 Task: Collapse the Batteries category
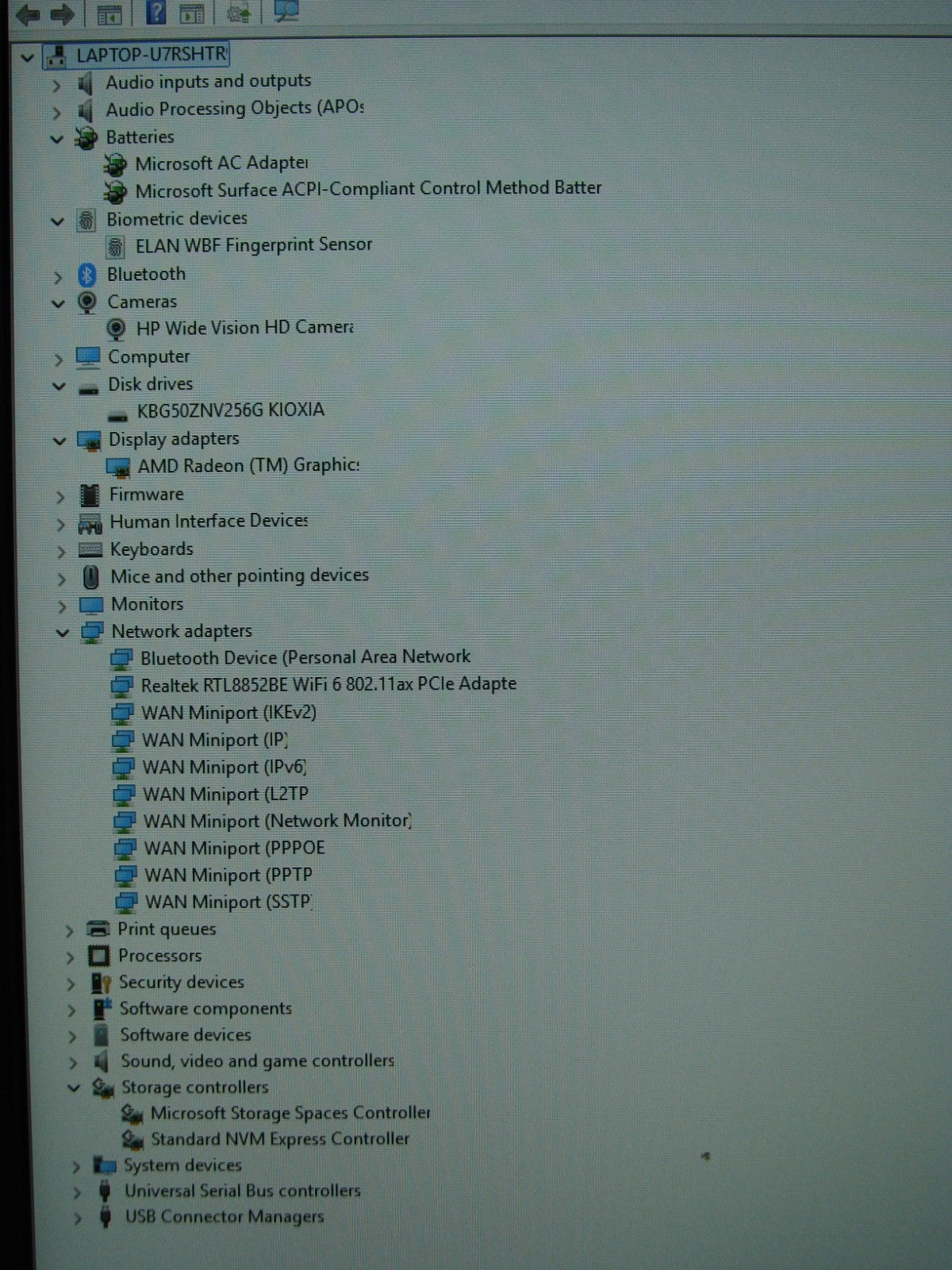(56, 139)
